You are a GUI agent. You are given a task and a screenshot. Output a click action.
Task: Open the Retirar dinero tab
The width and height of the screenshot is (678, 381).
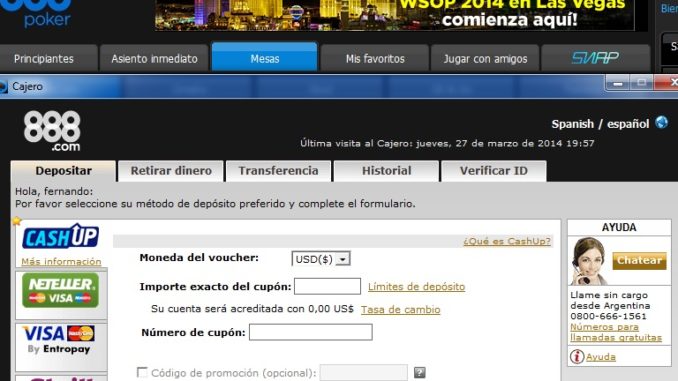click(x=171, y=171)
